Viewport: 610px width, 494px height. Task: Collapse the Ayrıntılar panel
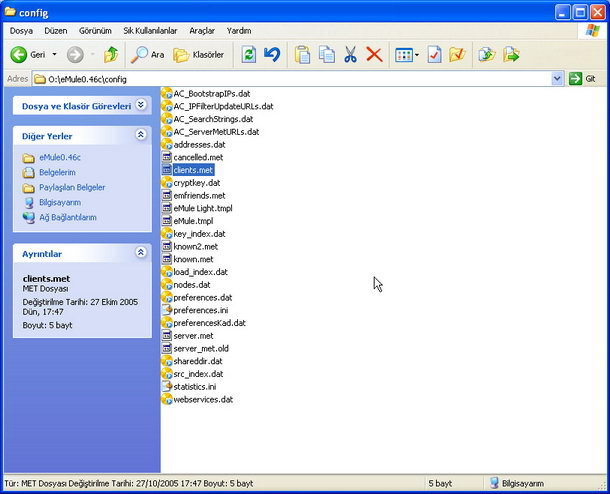pos(141,252)
